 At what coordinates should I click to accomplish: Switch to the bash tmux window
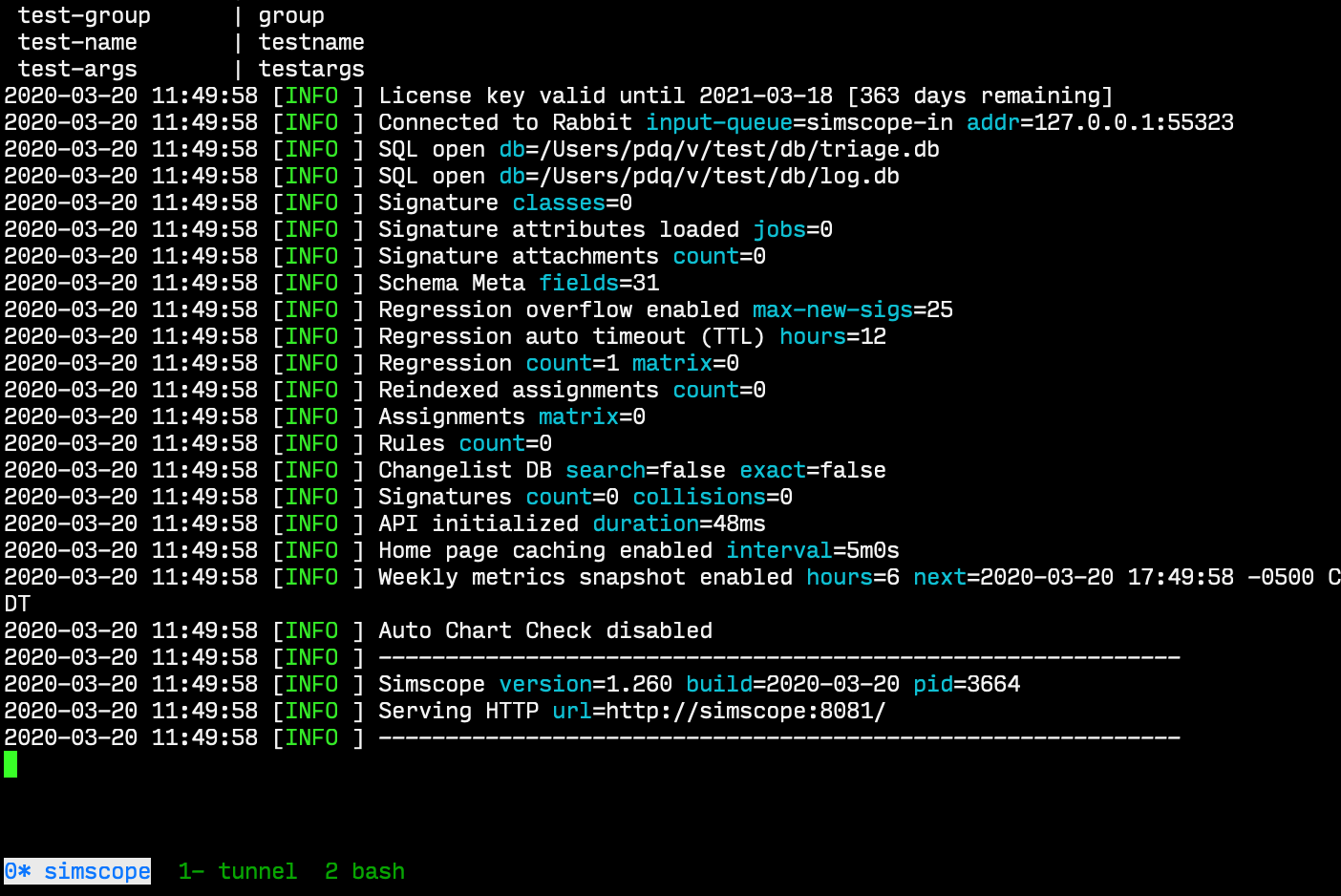[x=365, y=871]
